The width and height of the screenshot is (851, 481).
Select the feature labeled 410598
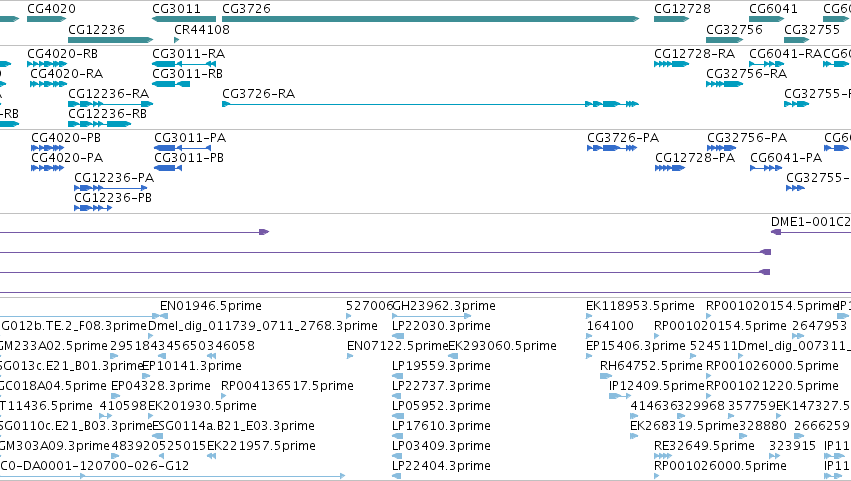[x=124, y=406]
